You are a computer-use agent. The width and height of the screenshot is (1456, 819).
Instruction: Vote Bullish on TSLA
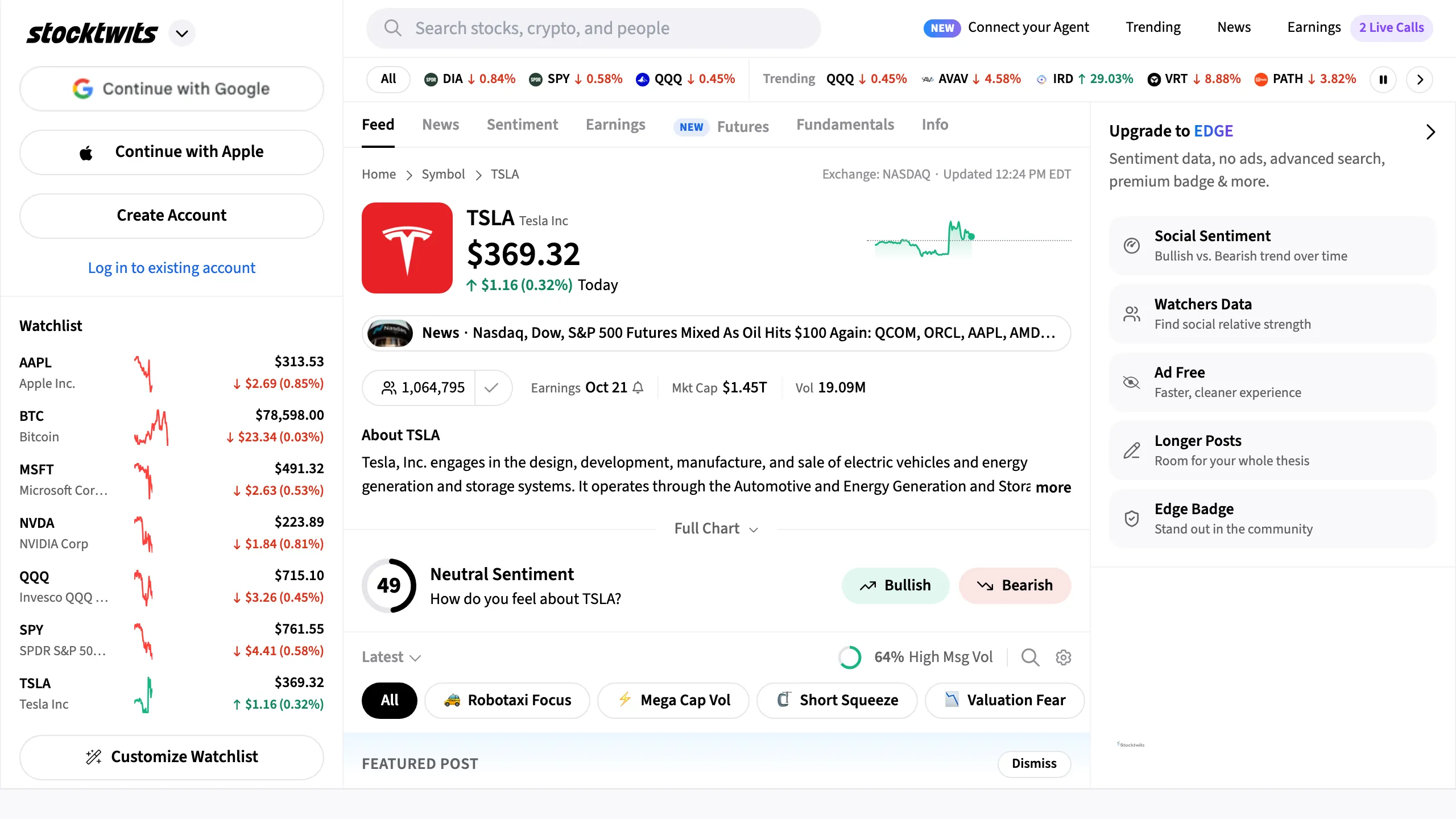[895, 585]
